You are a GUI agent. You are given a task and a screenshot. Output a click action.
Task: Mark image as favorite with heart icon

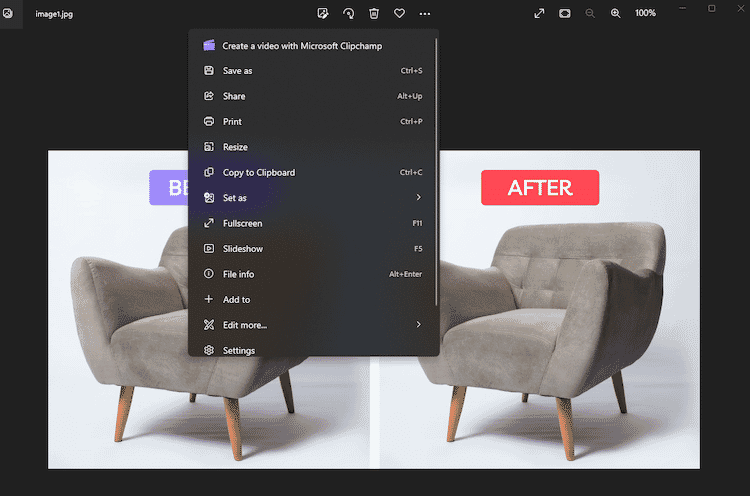click(x=399, y=13)
